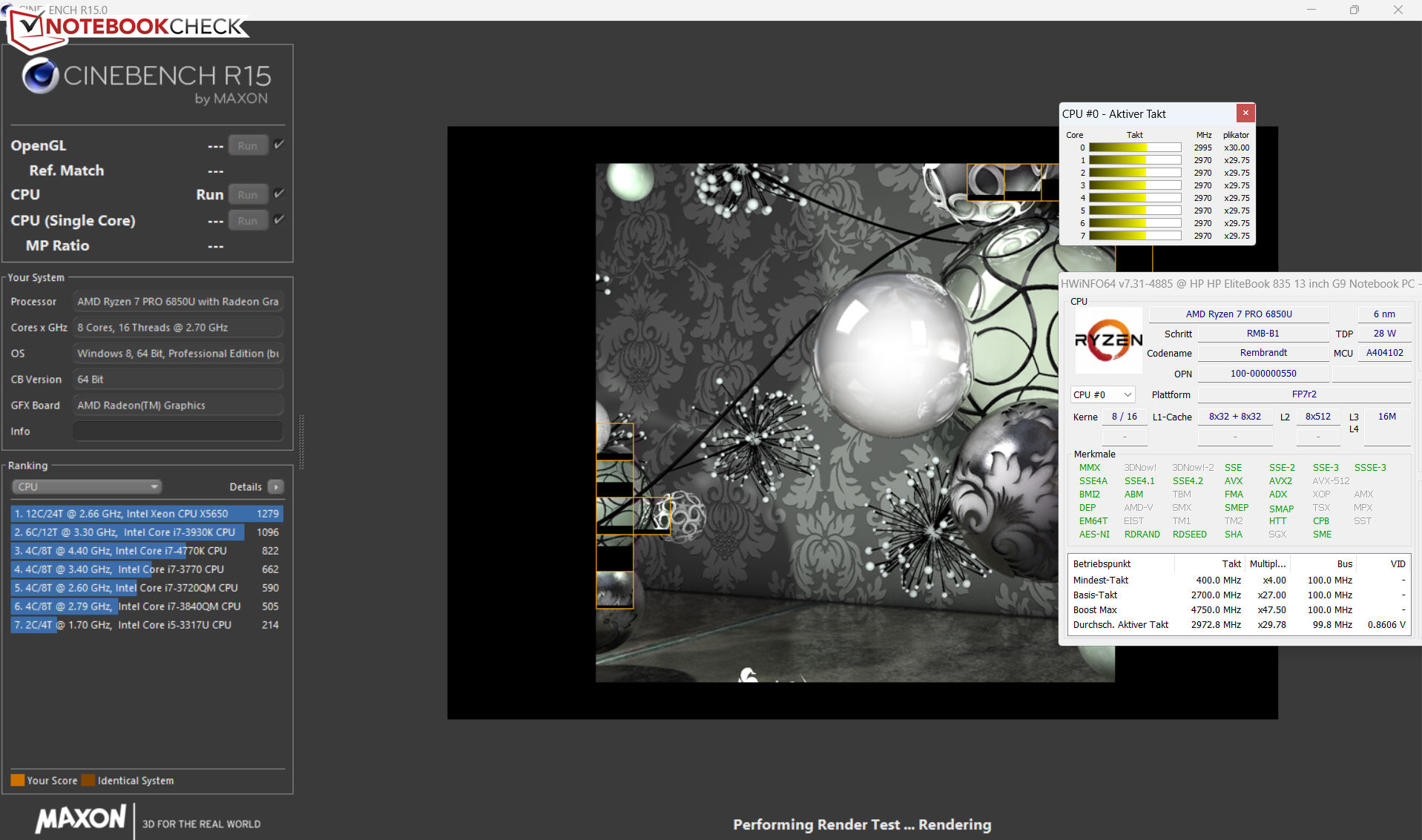Select Intel Core i7-4770K ranking row
1422x840 pixels.
[147, 550]
